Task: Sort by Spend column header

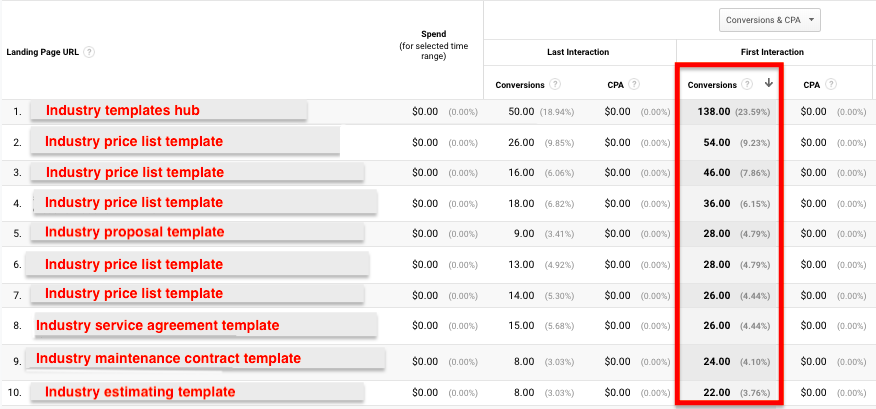Action: click(x=434, y=45)
